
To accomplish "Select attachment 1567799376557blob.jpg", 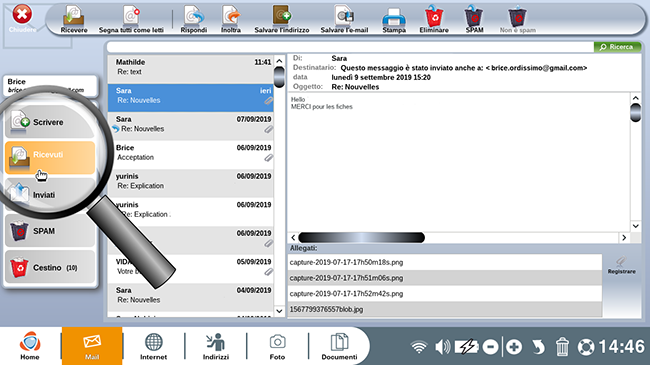I will click(445, 309).
